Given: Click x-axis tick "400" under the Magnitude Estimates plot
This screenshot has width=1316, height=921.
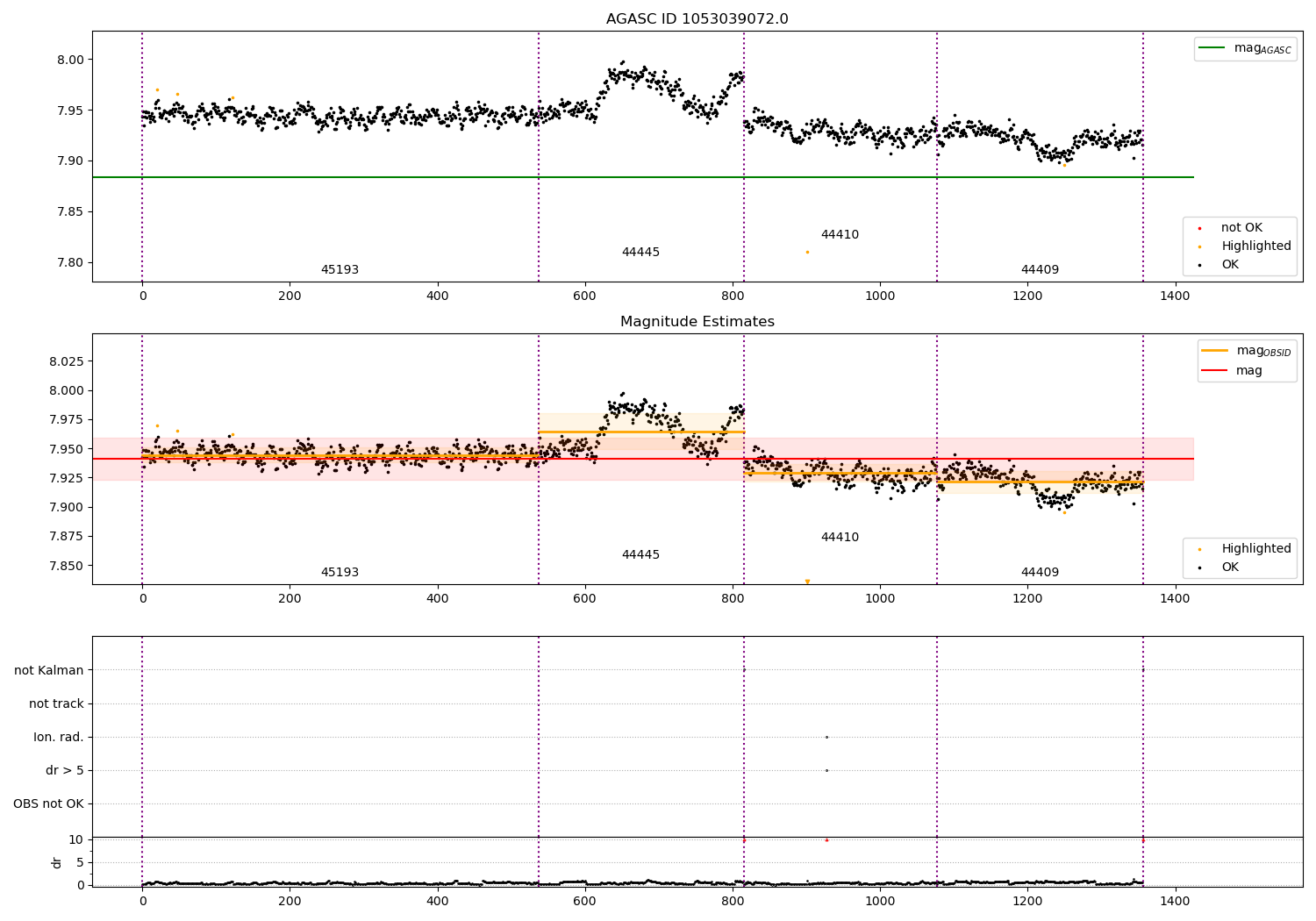Looking at the screenshot, I should (x=437, y=599).
